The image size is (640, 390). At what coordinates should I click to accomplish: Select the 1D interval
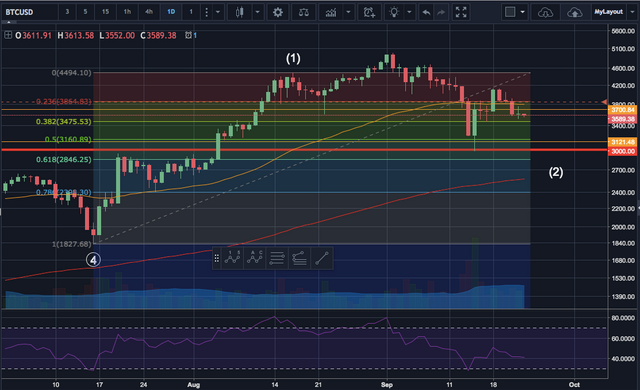pos(171,12)
